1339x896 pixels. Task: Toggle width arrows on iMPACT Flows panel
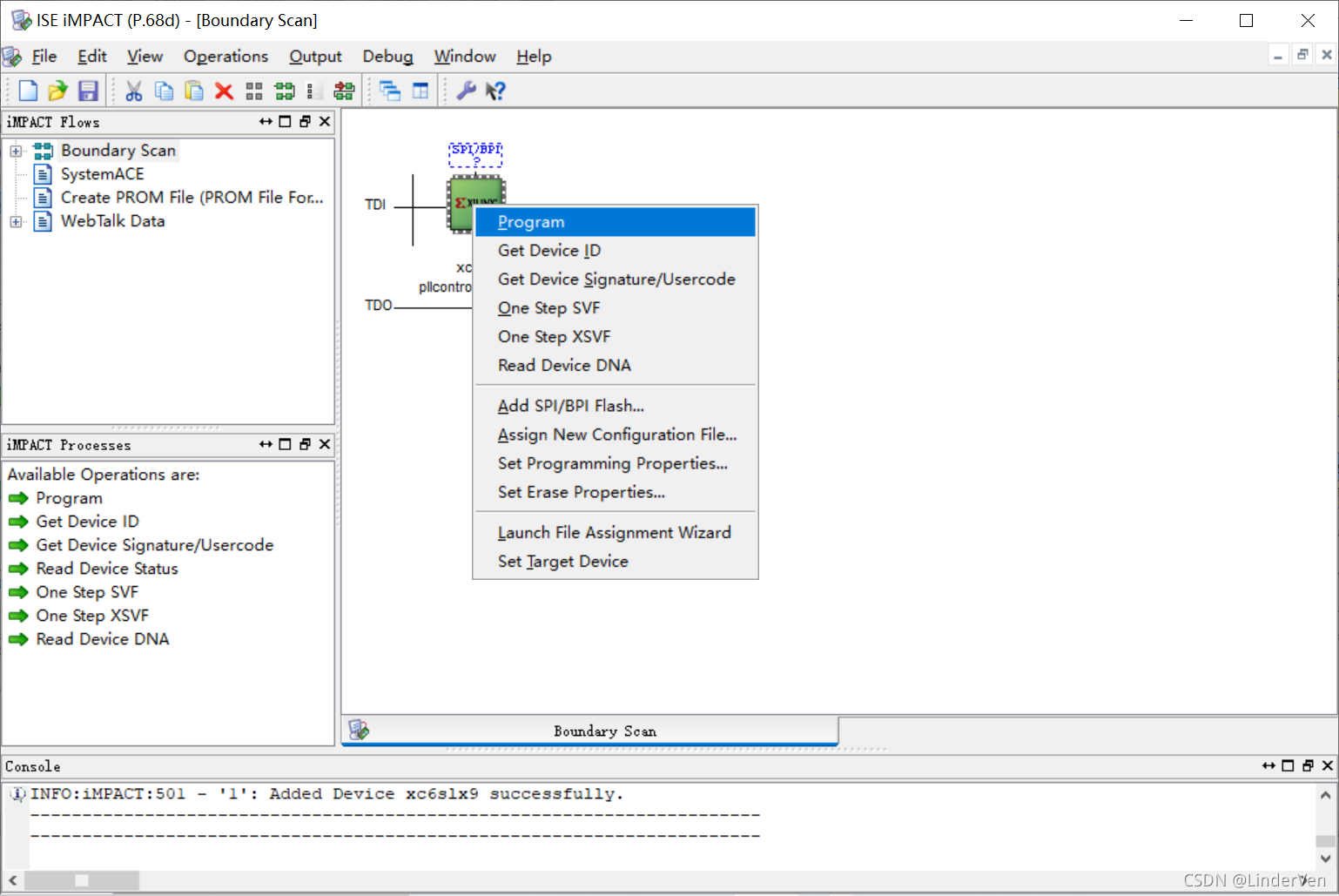266,122
